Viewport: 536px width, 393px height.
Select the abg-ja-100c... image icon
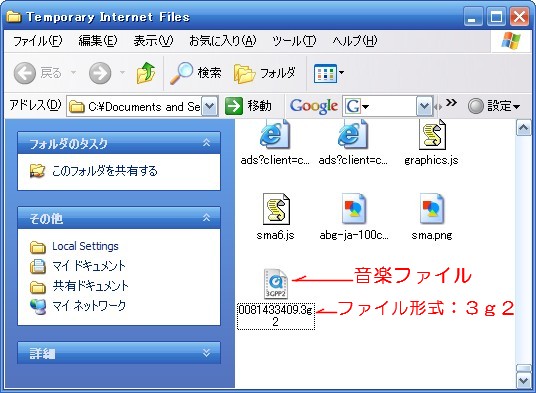[x=354, y=209]
